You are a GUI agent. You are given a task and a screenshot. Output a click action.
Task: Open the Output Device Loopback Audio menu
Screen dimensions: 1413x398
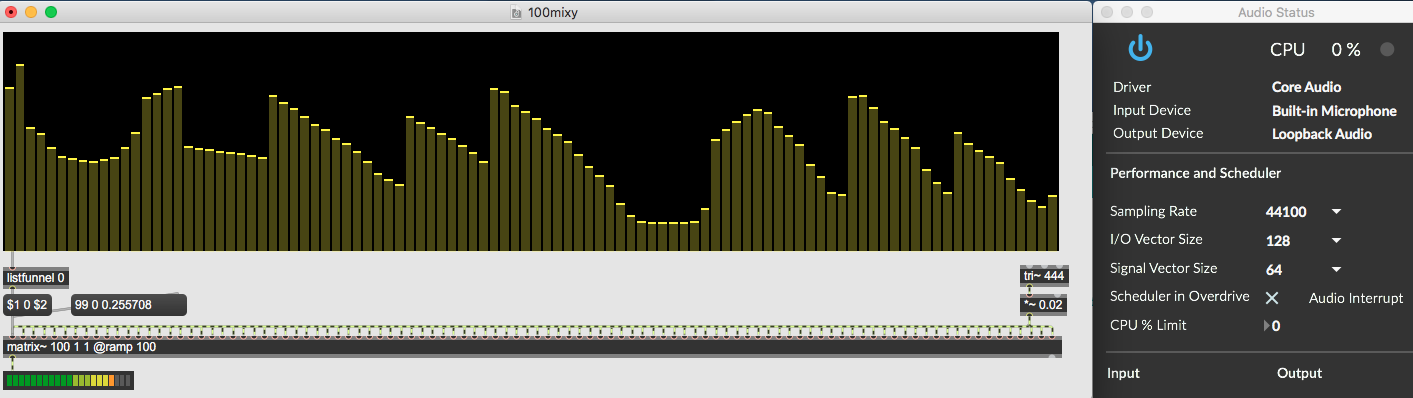pos(1321,134)
